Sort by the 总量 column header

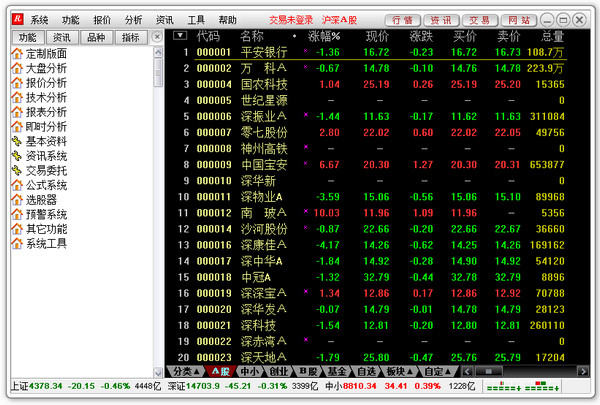coord(553,36)
